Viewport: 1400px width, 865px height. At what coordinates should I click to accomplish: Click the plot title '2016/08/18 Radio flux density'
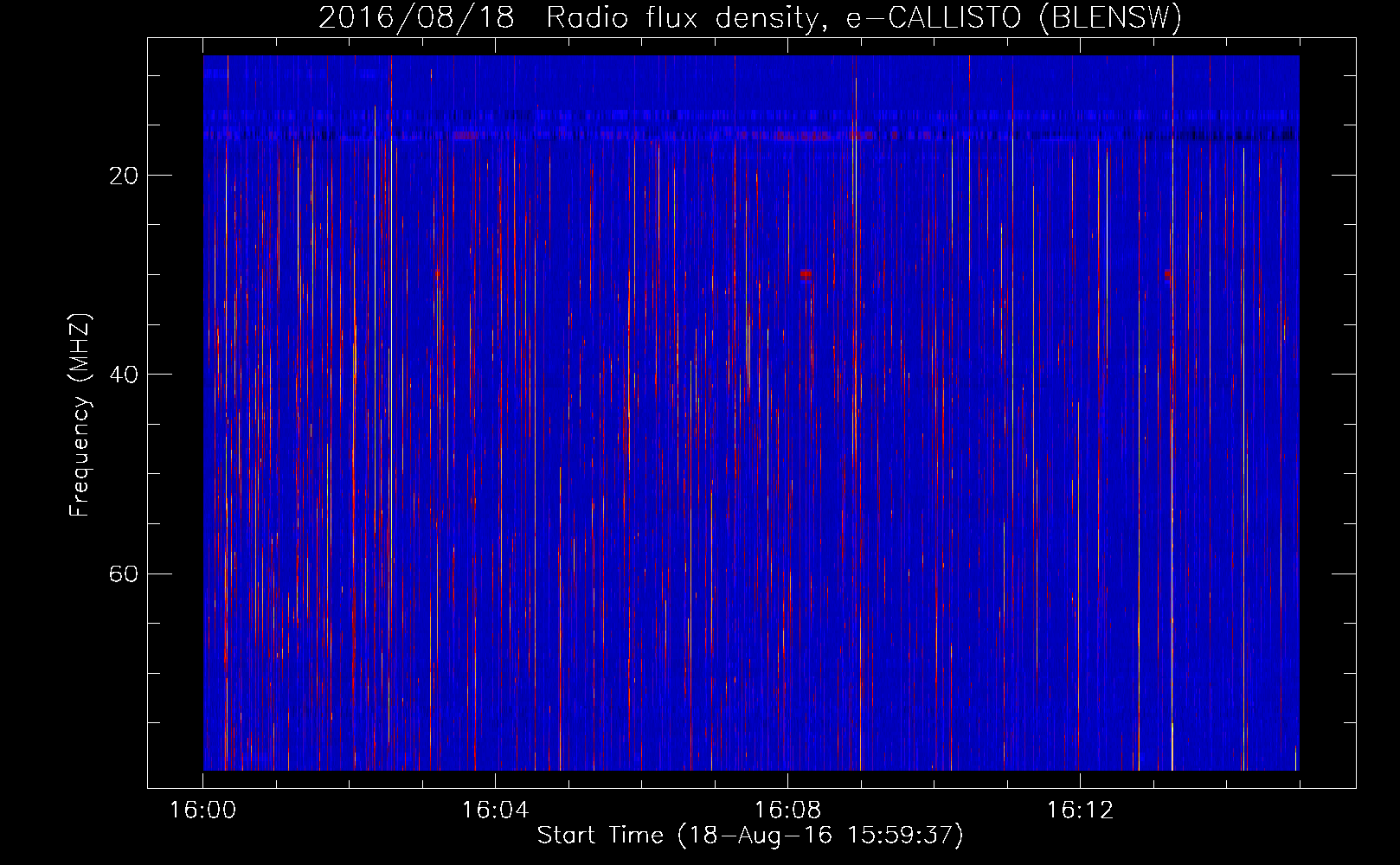coord(750,18)
